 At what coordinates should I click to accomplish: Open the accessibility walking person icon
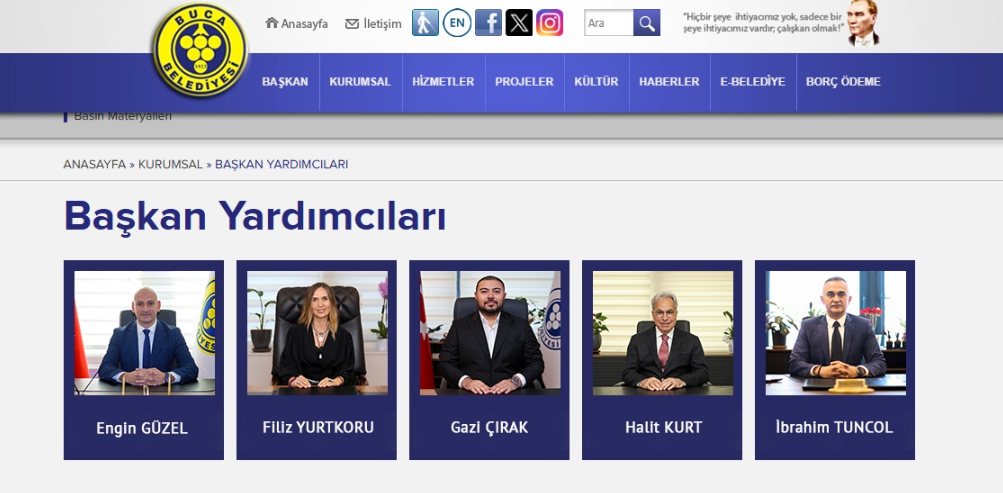point(425,23)
